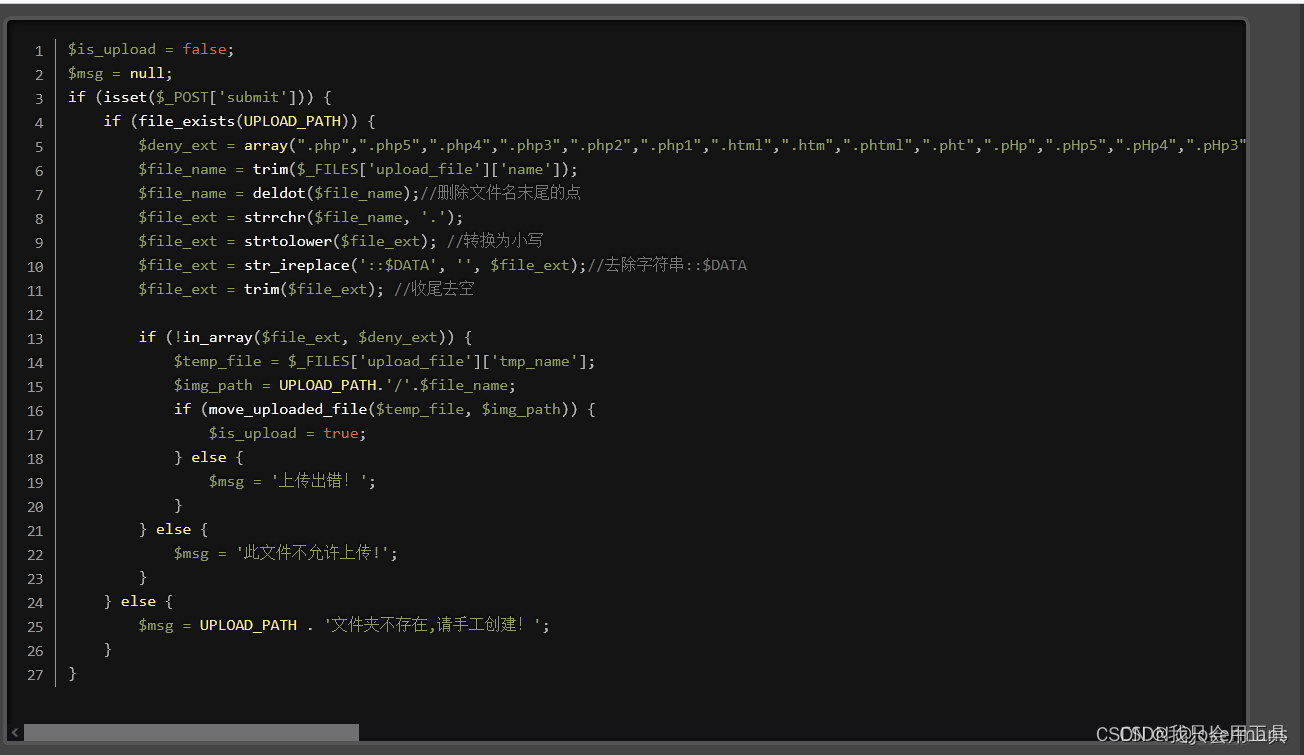This screenshot has height=755, width=1304.
Task: Click the text "$msg = null;"
Action: (x=120, y=73)
